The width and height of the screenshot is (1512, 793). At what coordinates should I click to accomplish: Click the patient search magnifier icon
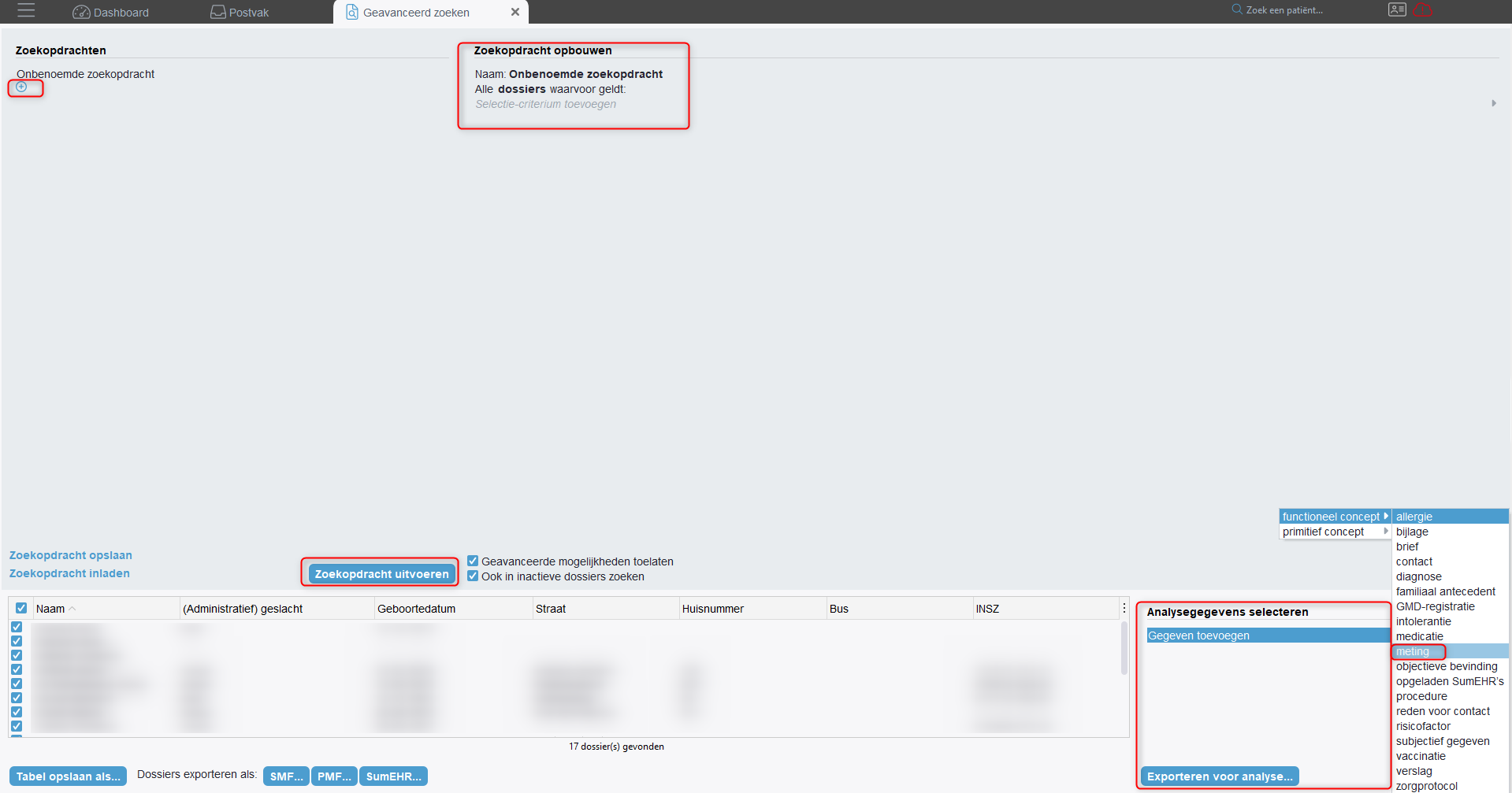(x=1237, y=9)
